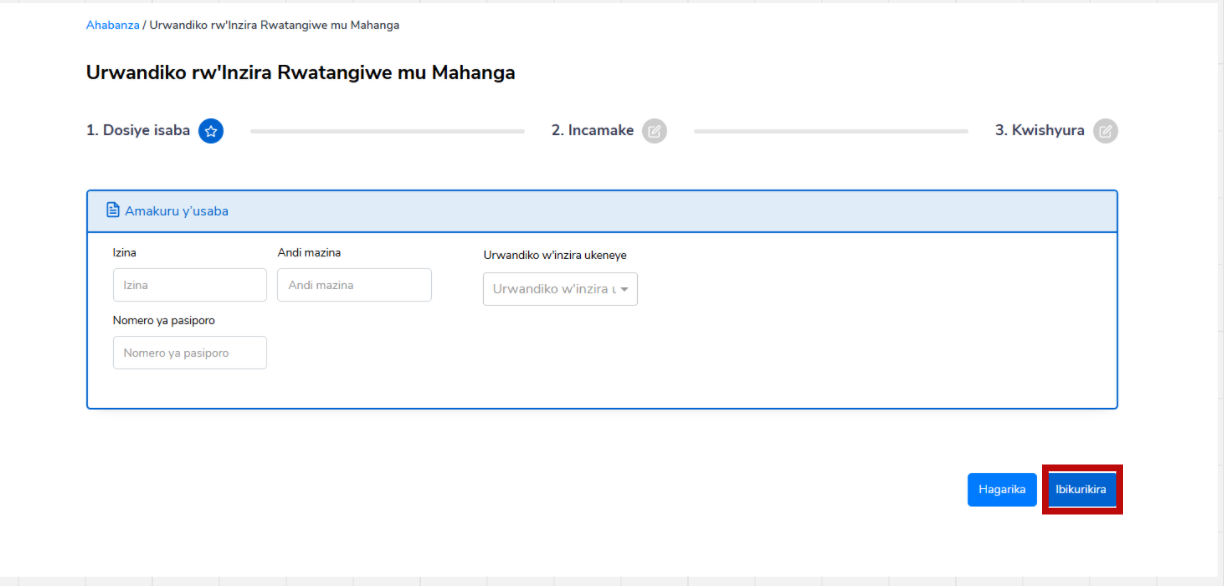Click the Ahabanza breadcrumb link
The width and height of the screenshot is (1224, 586).
coord(112,25)
